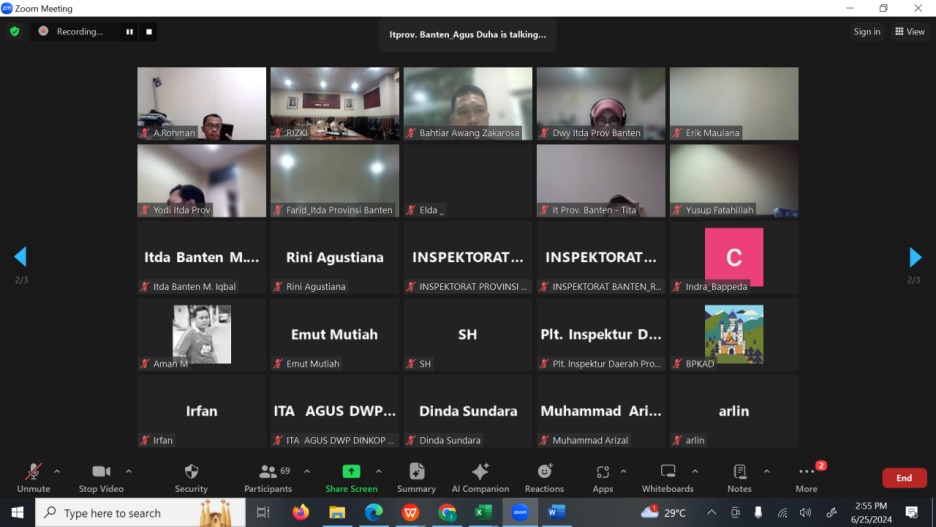Open the Notes tool
This screenshot has height=527, width=936.
[x=739, y=472]
